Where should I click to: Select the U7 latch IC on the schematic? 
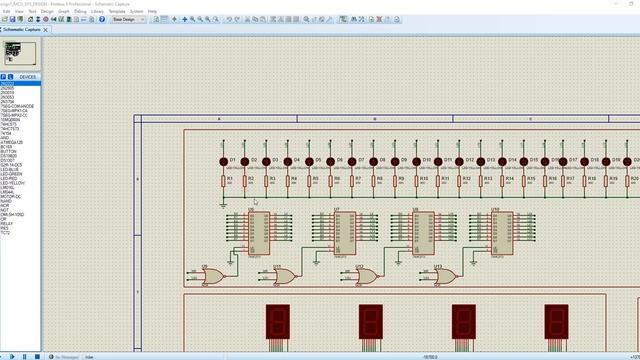coord(344,233)
